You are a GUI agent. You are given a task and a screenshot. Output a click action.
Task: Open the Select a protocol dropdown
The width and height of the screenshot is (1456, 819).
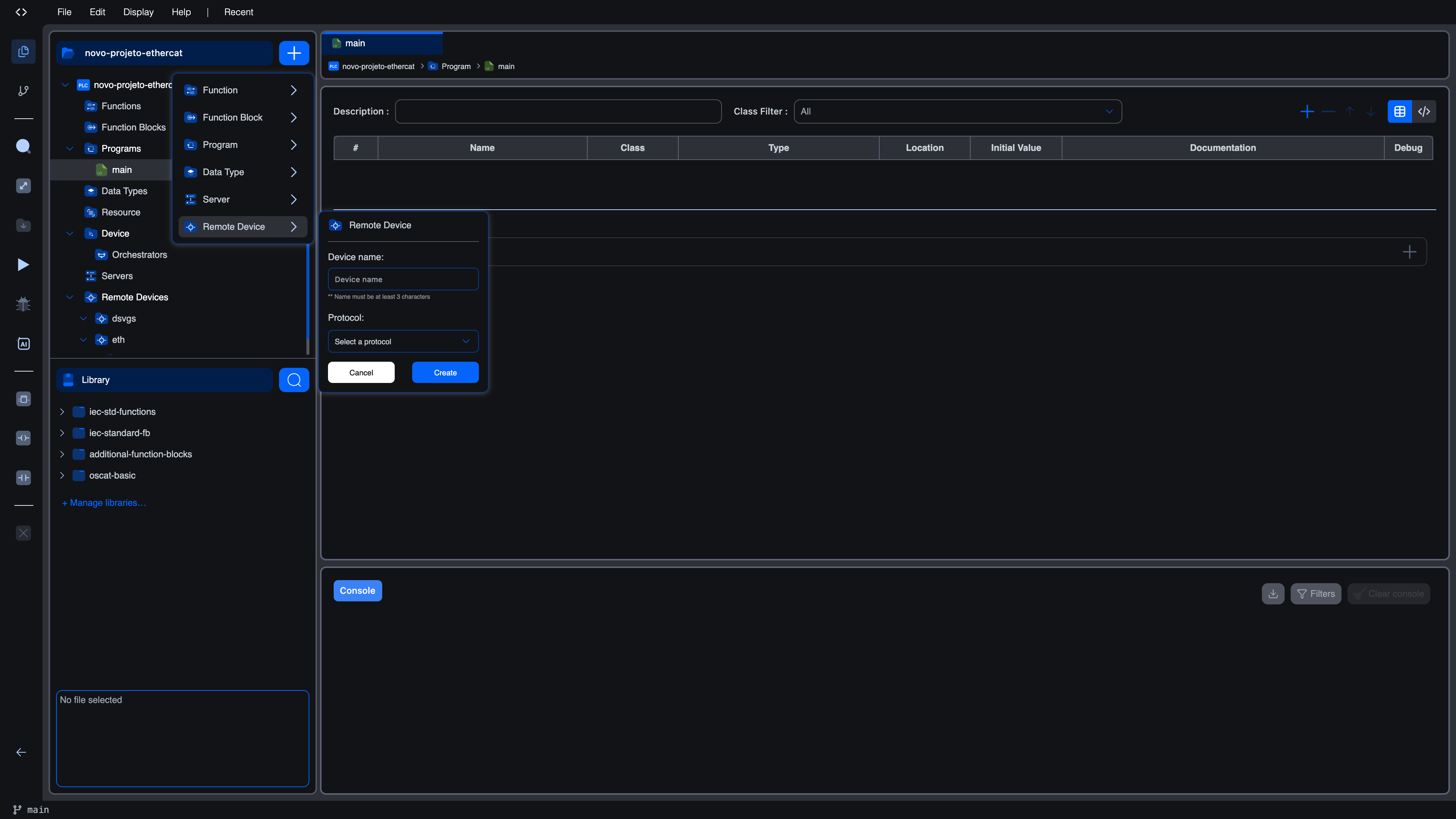pos(403,341)
